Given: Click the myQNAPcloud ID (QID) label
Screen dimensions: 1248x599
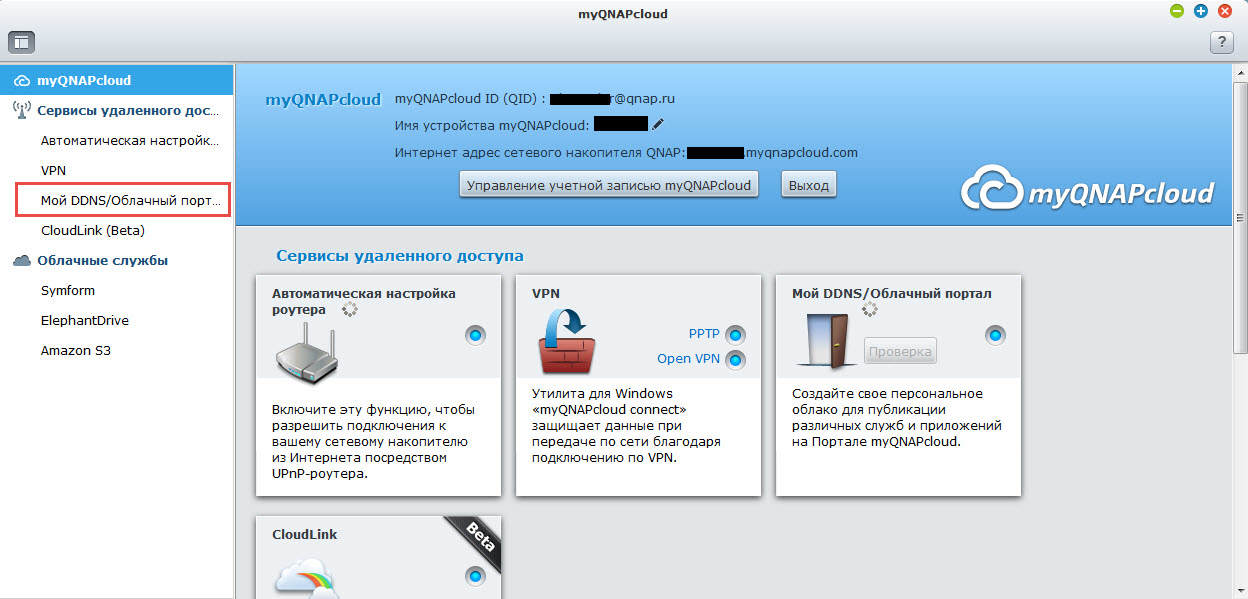Looking at the screenshot, I should (x=470, y=99).
